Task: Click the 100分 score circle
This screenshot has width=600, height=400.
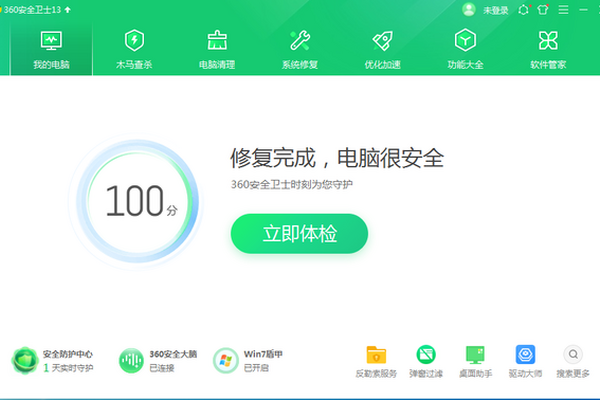Action: 137,201
